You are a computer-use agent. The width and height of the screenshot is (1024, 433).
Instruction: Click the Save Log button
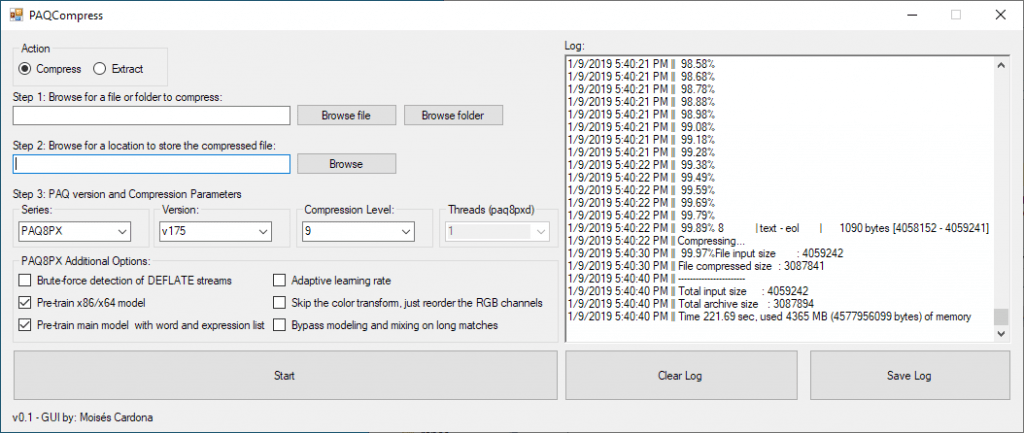(x=909, y=376)
